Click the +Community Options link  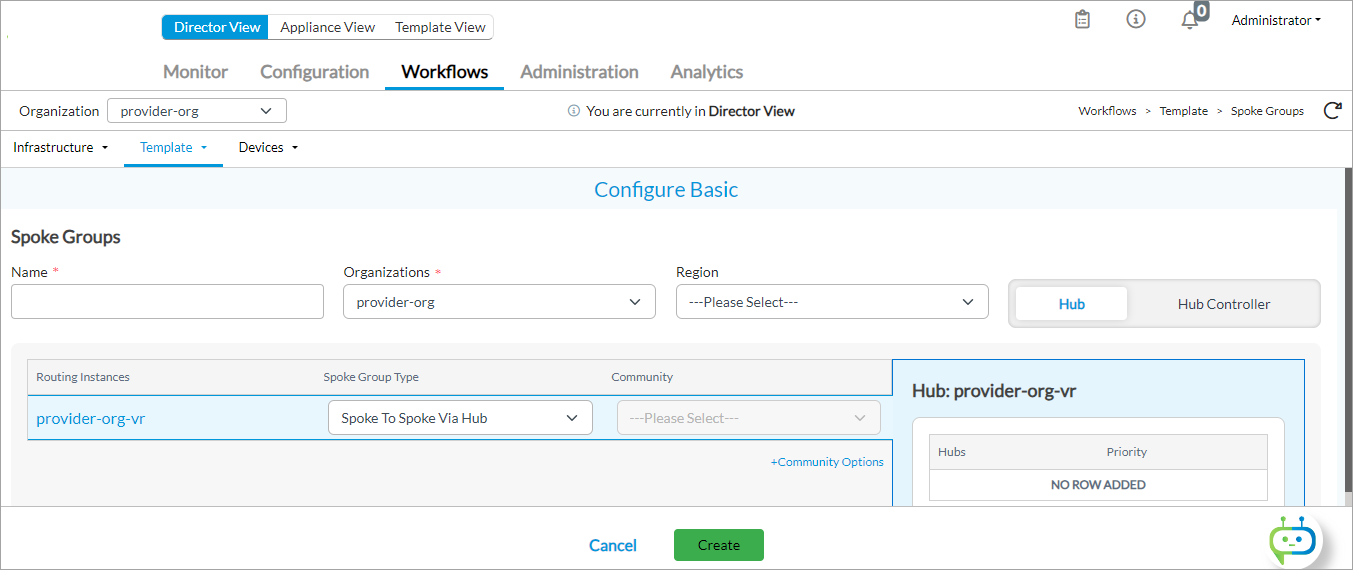826,462
